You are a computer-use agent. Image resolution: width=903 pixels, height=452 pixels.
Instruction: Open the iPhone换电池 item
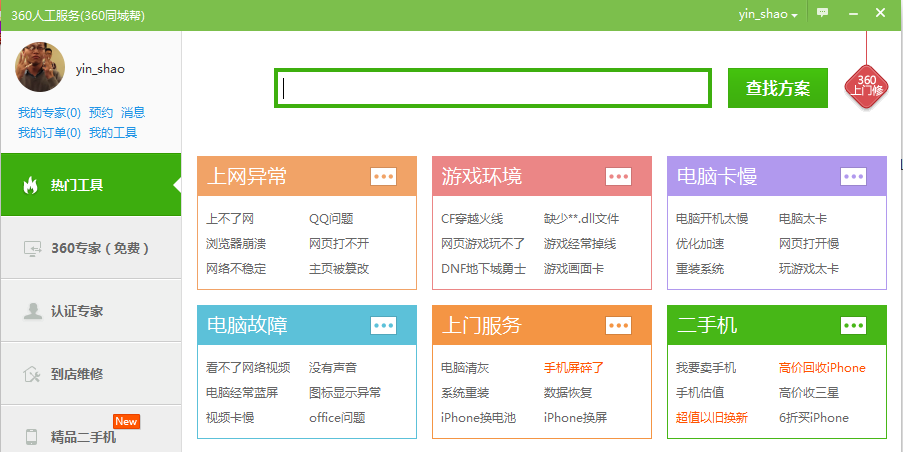tap(478, 417)
